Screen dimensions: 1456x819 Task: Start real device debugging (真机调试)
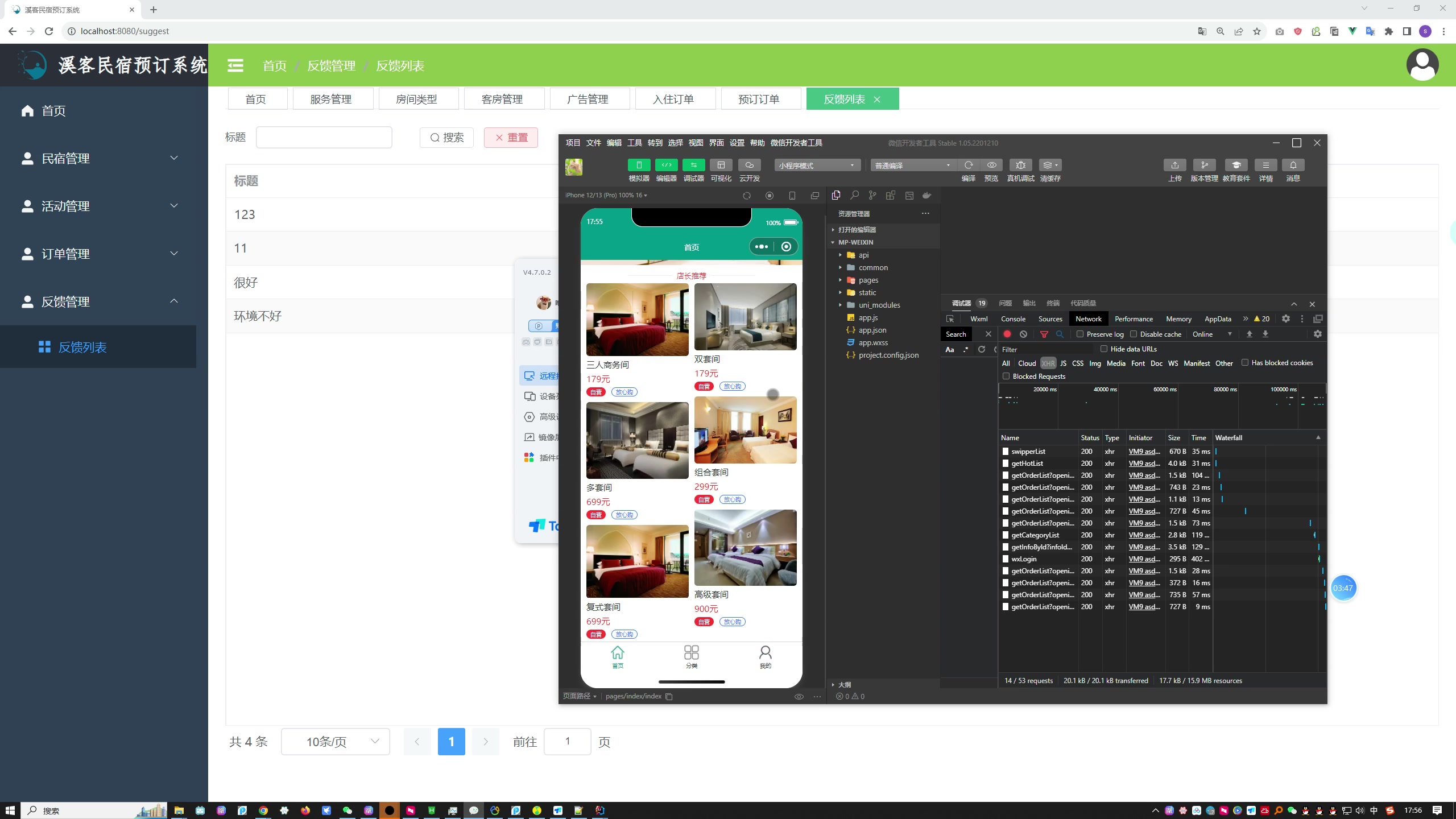coord(1020,165)
